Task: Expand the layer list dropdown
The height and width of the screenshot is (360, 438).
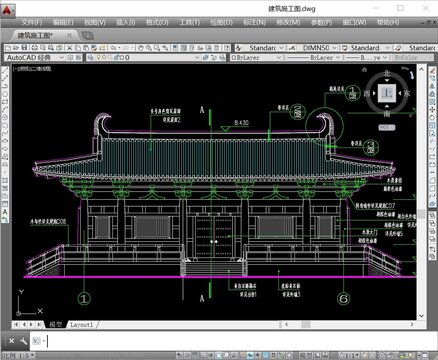Action: pyautogui.click(x=197, y=57)
